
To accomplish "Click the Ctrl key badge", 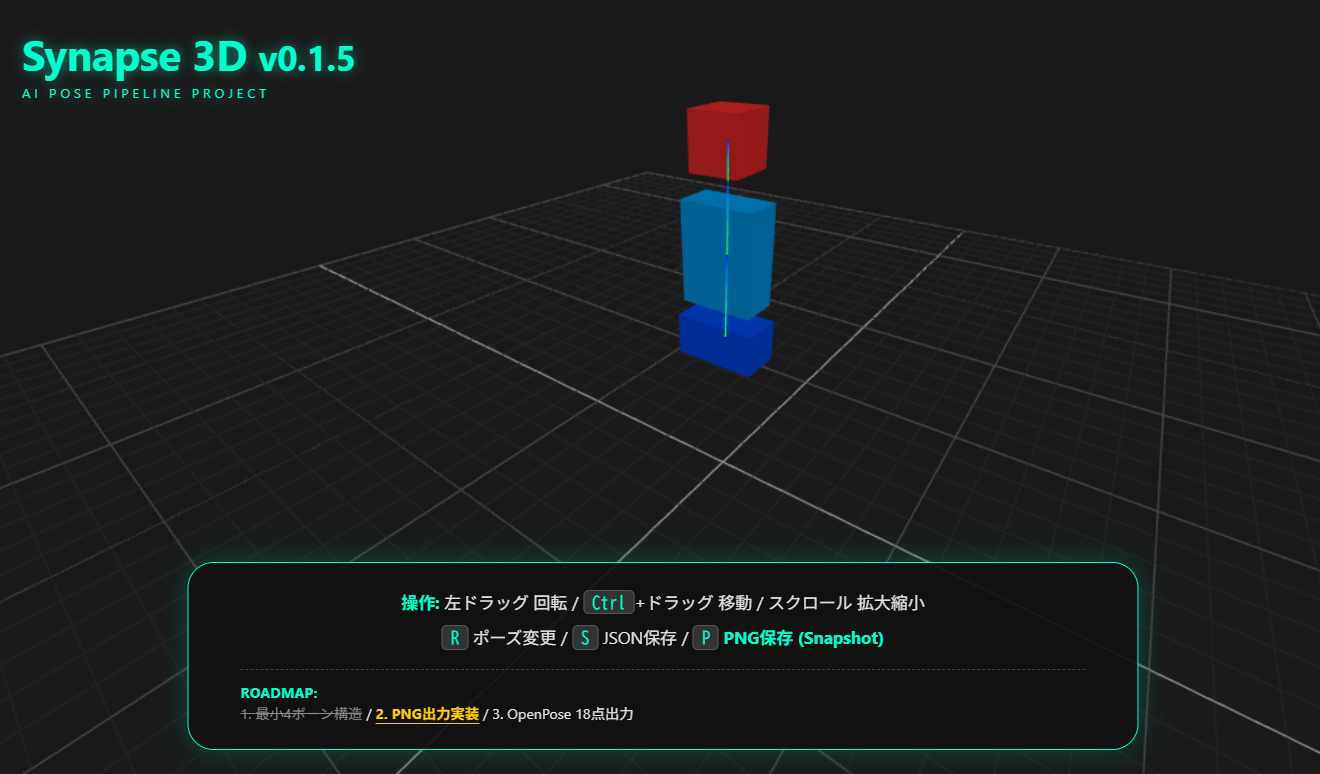I will [608, 603].
